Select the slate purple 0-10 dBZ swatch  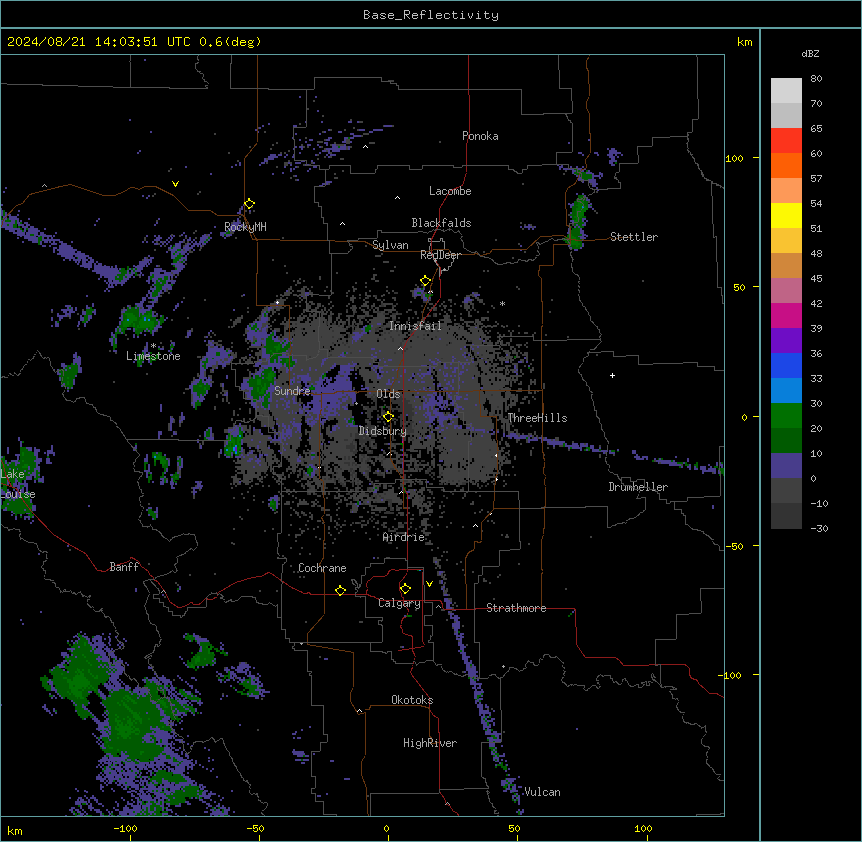point(786,466)
